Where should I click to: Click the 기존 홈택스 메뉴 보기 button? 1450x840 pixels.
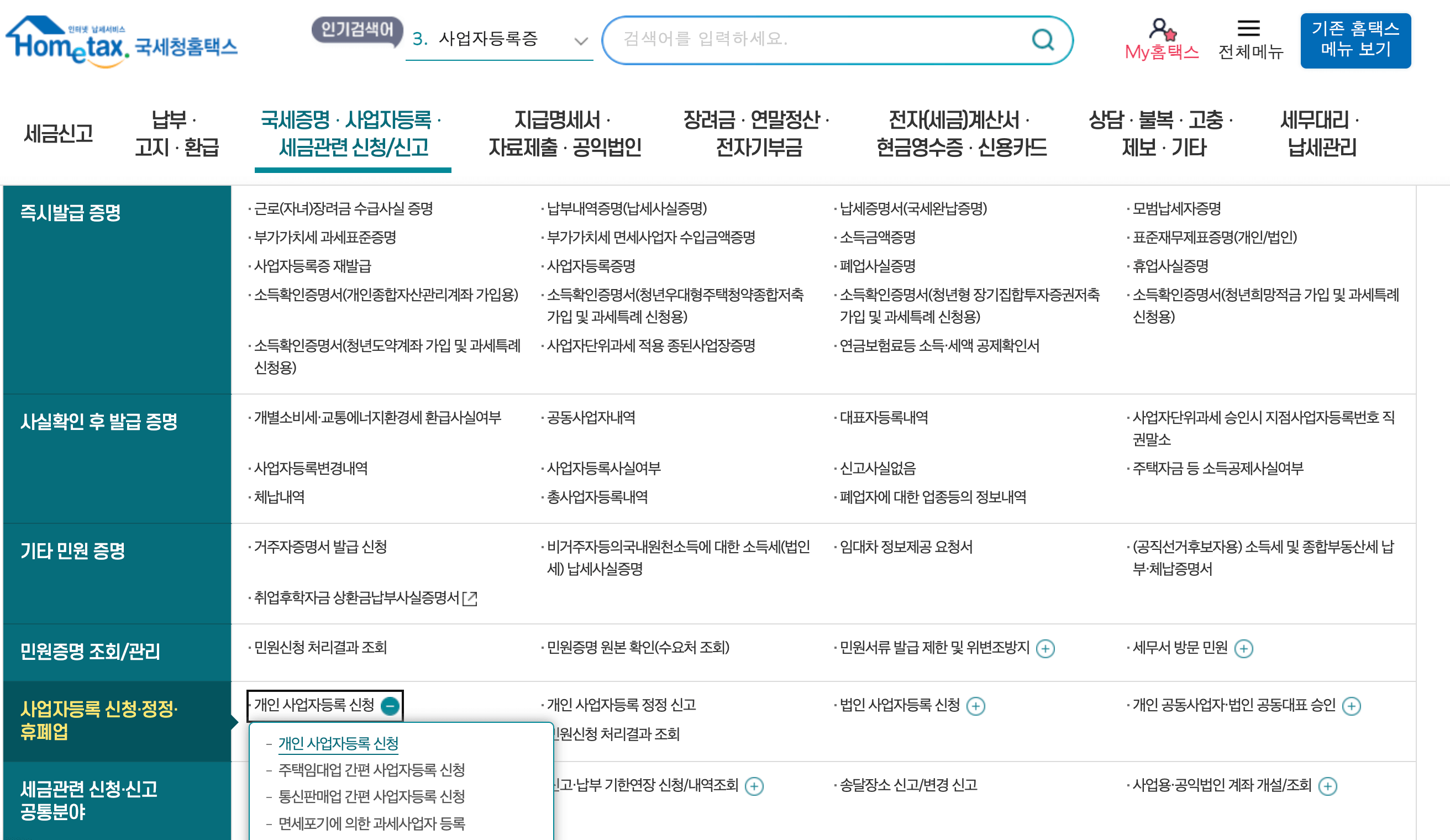(x=1356, y=41)
